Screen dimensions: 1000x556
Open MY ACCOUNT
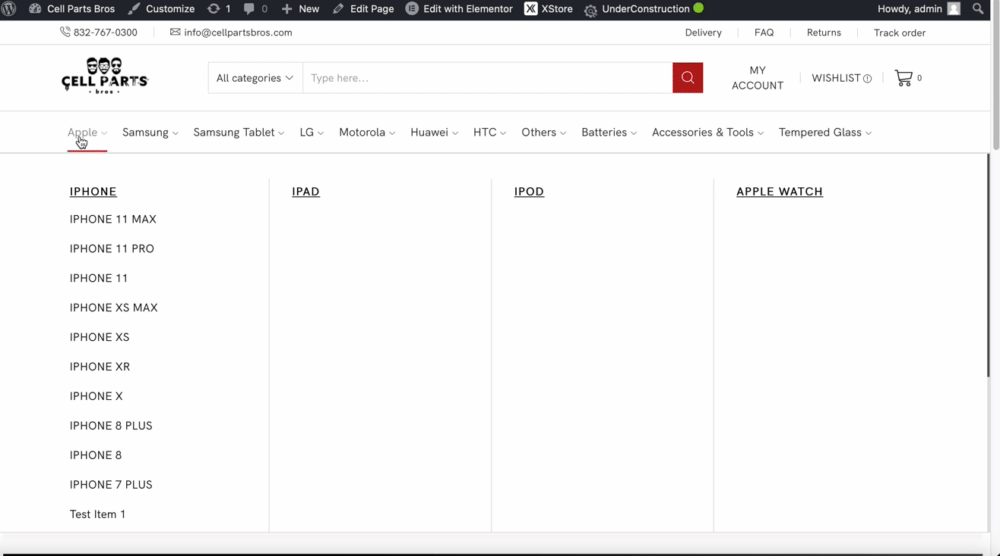click(757, 78)
